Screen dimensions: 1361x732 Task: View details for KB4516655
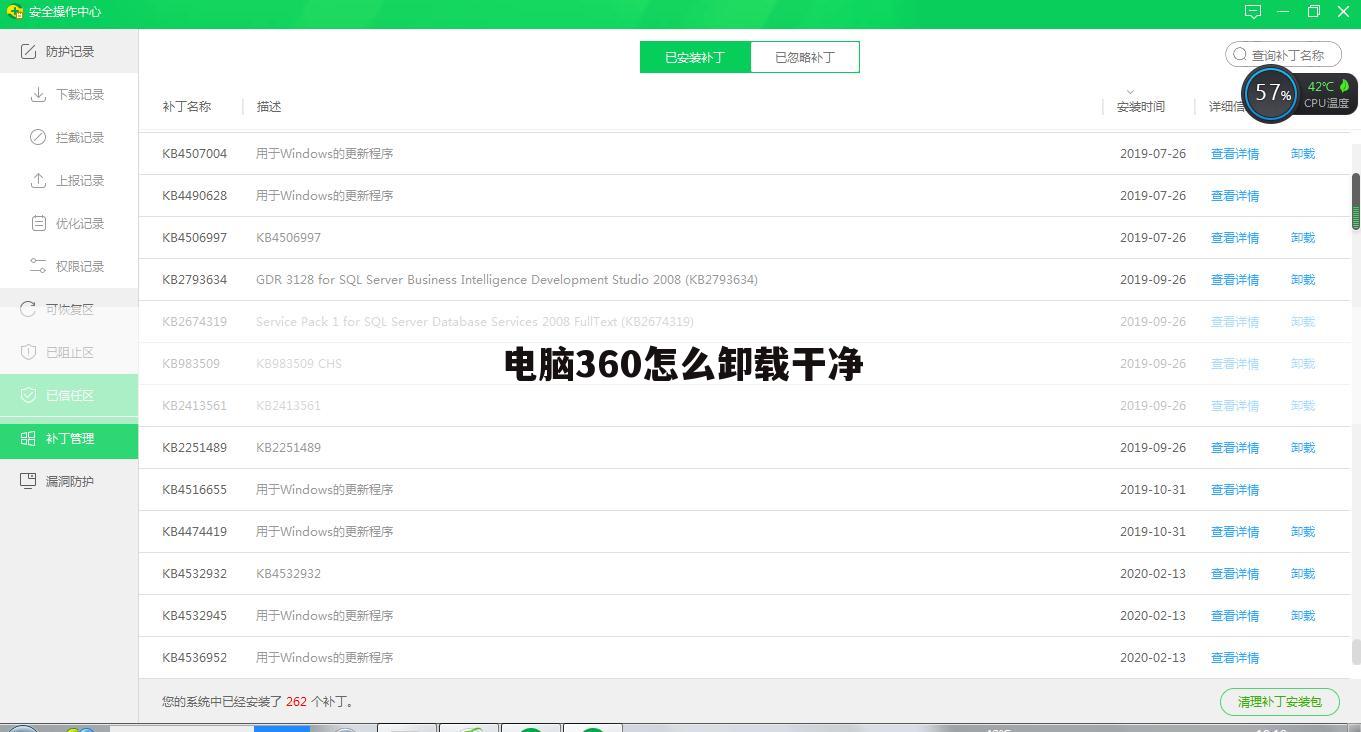click(x=1235, y=490)
